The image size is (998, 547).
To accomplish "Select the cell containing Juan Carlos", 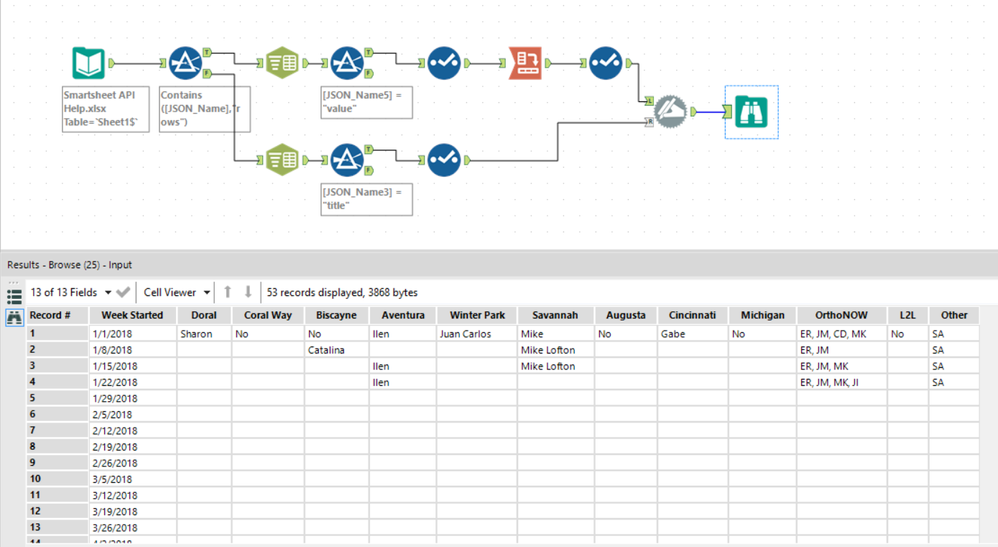I will coord(477,334).
